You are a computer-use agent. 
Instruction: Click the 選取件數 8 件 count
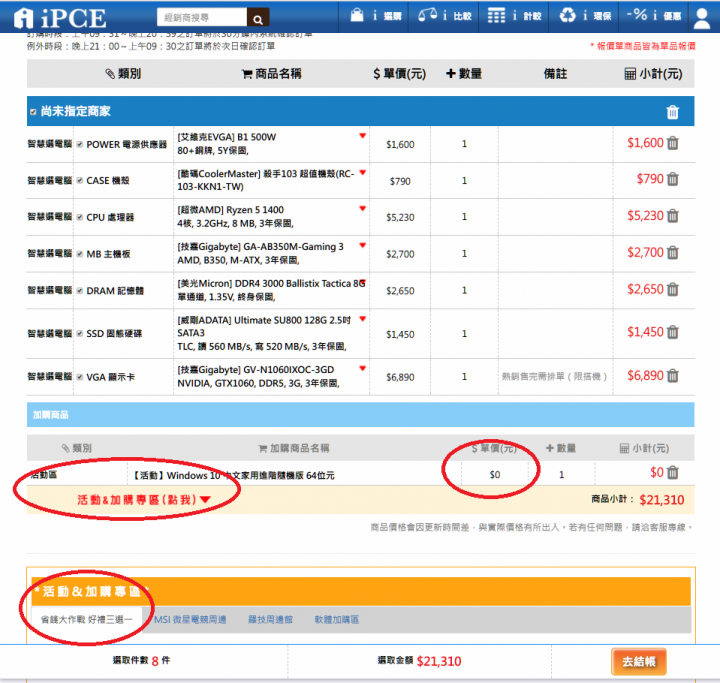141,660
